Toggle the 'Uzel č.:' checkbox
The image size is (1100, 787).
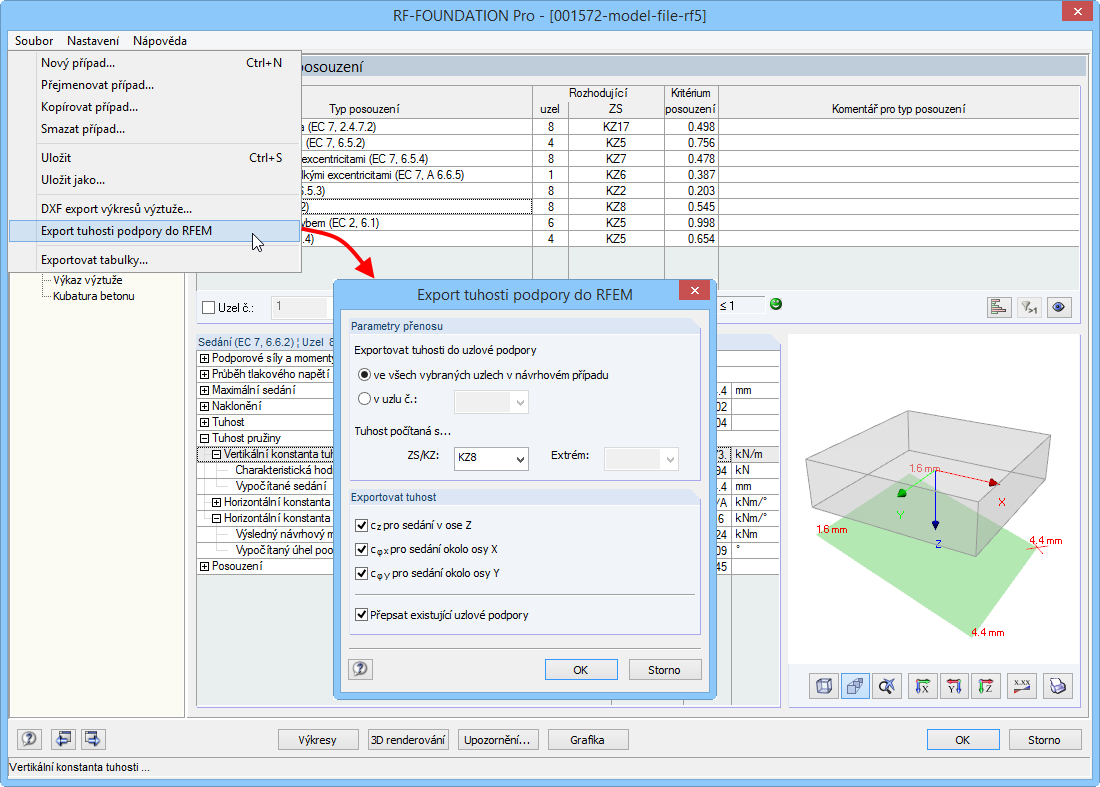click(208, 307)
